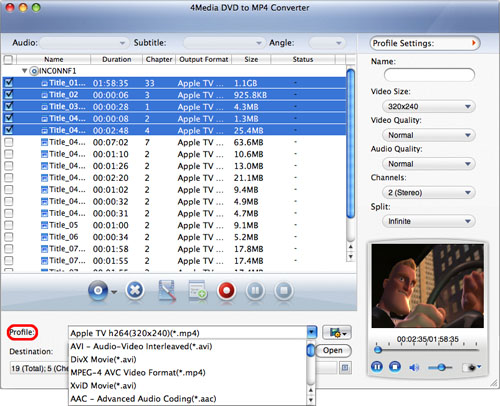The height and width of the screenshot is (406, 500).
Task: Click the pause conversion toolbar button
Action: pyautogui.click(x=255, y=290)
